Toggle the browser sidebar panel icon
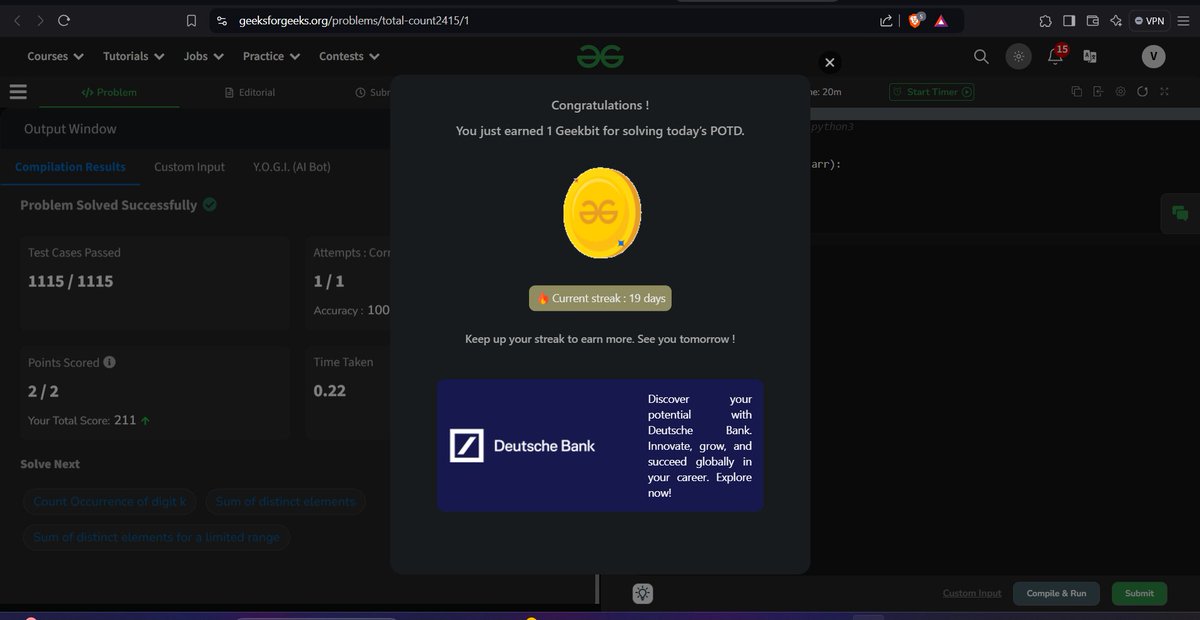 pos(1069,20)
